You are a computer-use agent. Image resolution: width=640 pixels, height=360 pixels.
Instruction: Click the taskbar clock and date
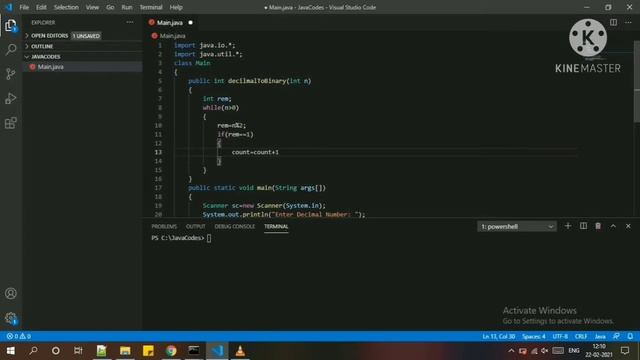point(599,351)
